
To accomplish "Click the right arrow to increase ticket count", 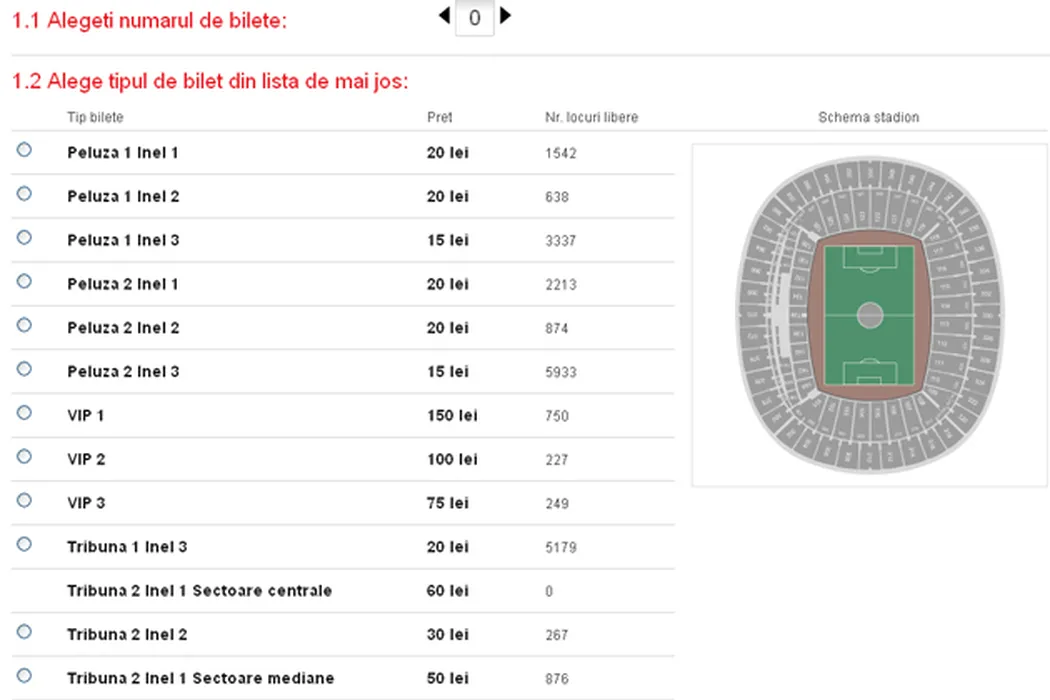I will click(505, 15).
